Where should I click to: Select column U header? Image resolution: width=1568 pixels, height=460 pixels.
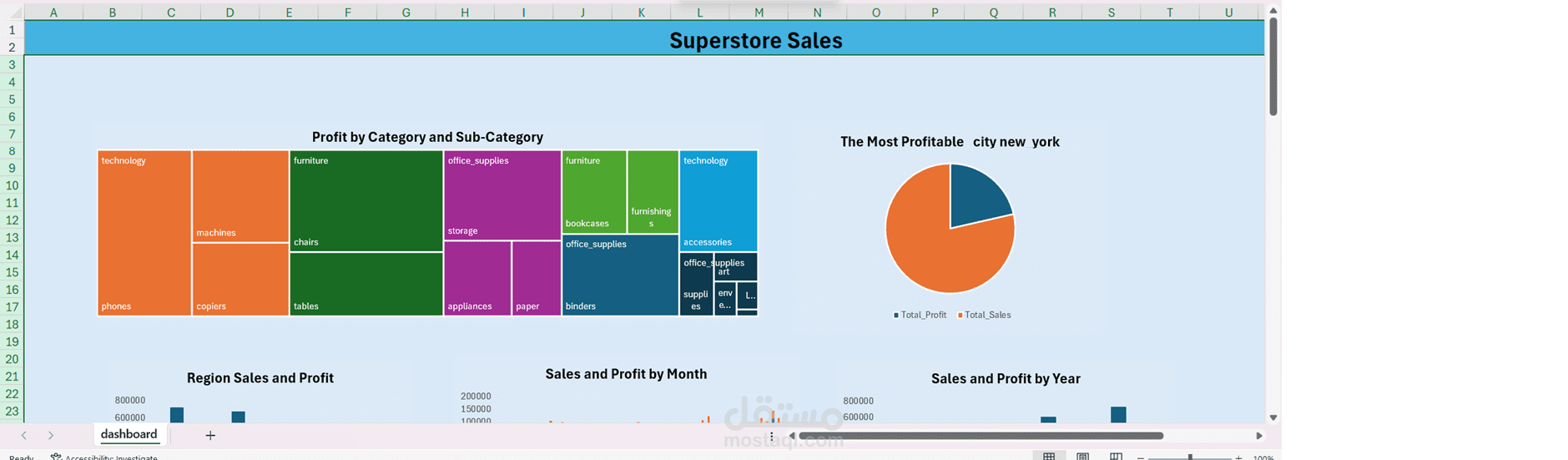(x=1228, y=13)
